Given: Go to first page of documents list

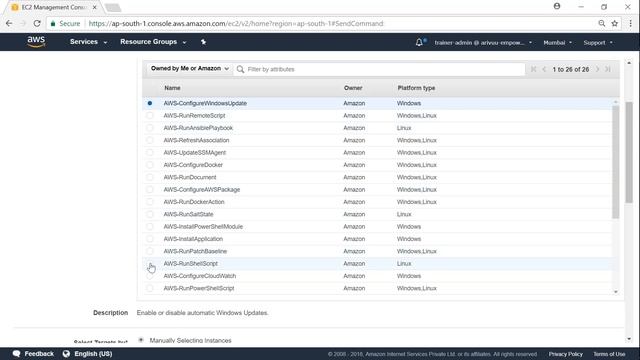Looking at the screenshot, I should [x=533, y=69].
